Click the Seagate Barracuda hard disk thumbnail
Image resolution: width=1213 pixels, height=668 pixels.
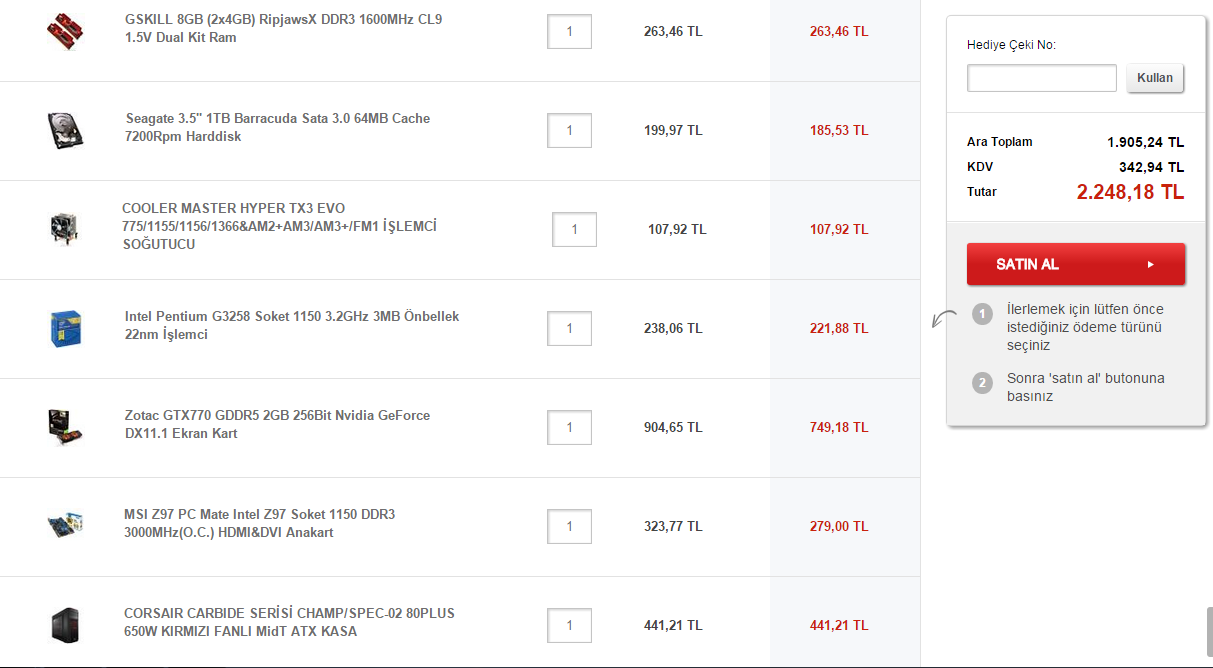pyautogui.click(x=65, y=130)
